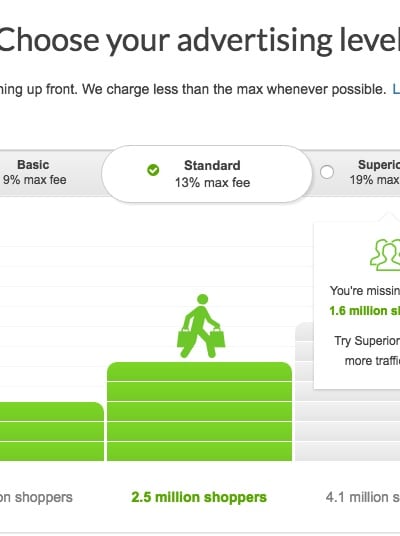Click the green checkmark beside Standard
Viewport: 400px width, 536px height.
[x=153, y=170]
